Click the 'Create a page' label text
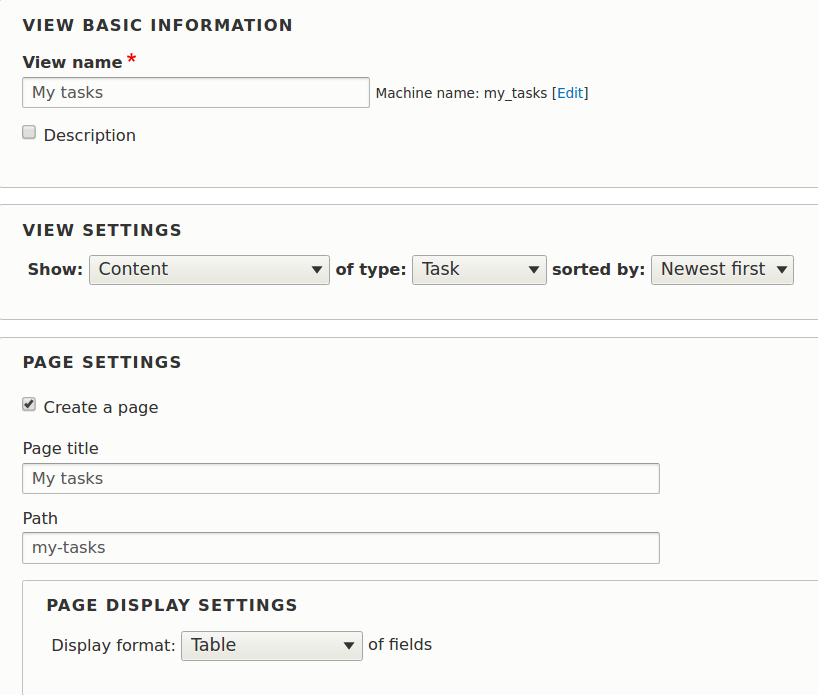818x695 pixels. 101,407
